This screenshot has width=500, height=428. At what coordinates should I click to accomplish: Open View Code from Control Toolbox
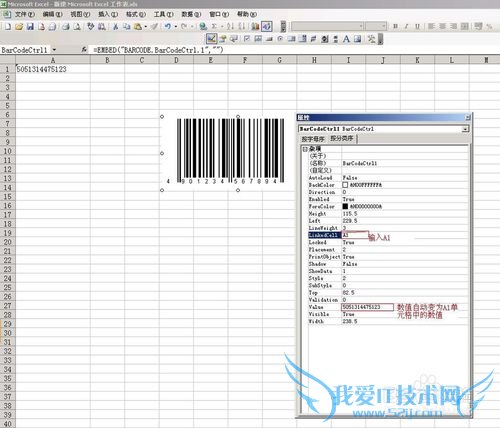tap(234, 39)
